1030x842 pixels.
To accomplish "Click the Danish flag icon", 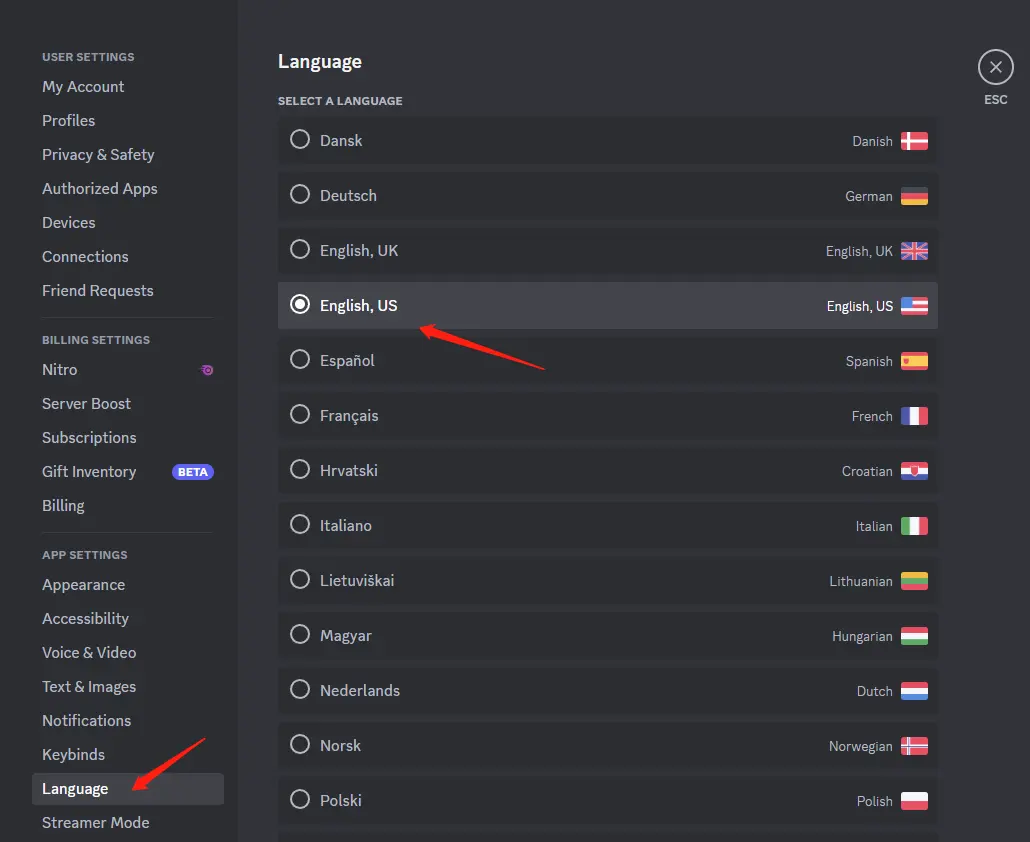I will coord(914,141).
